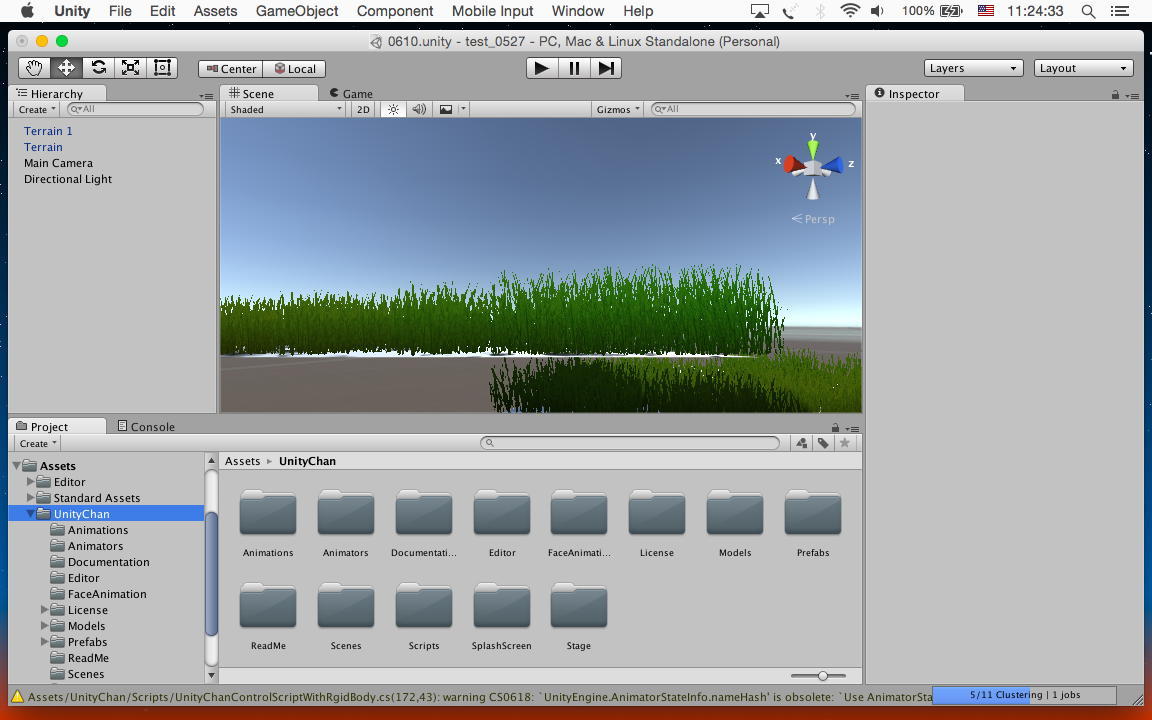Screen dimensions: 1152x720
Task: Click the Step frame button
Action: click(x=606, y=68)
